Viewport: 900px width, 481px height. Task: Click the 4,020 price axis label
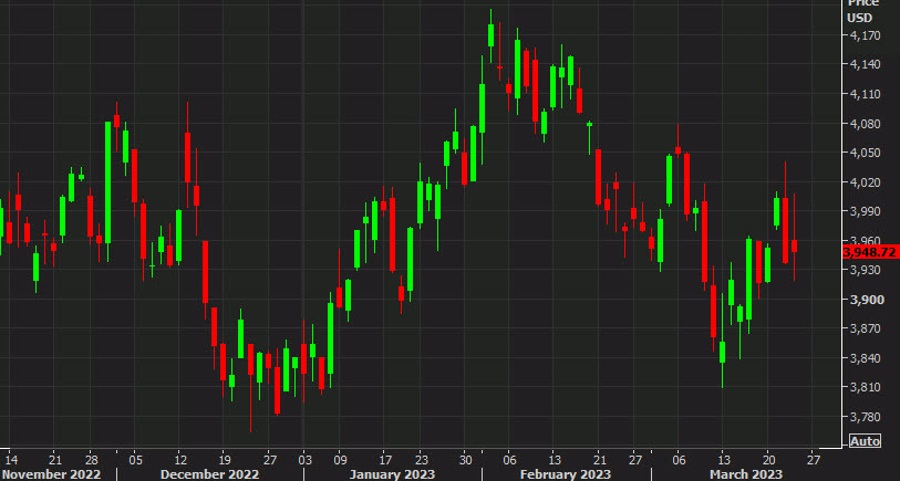coord(864,183)
